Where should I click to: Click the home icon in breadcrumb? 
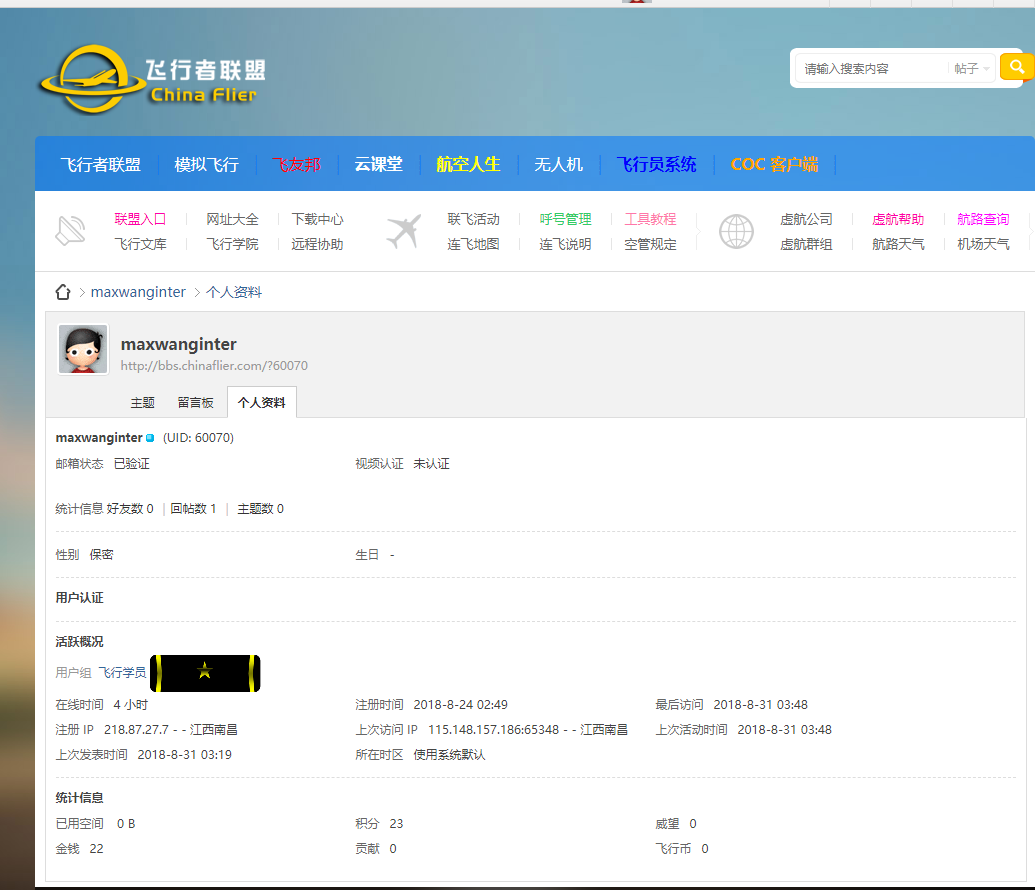pyautogui.click(x=63, y=292)
